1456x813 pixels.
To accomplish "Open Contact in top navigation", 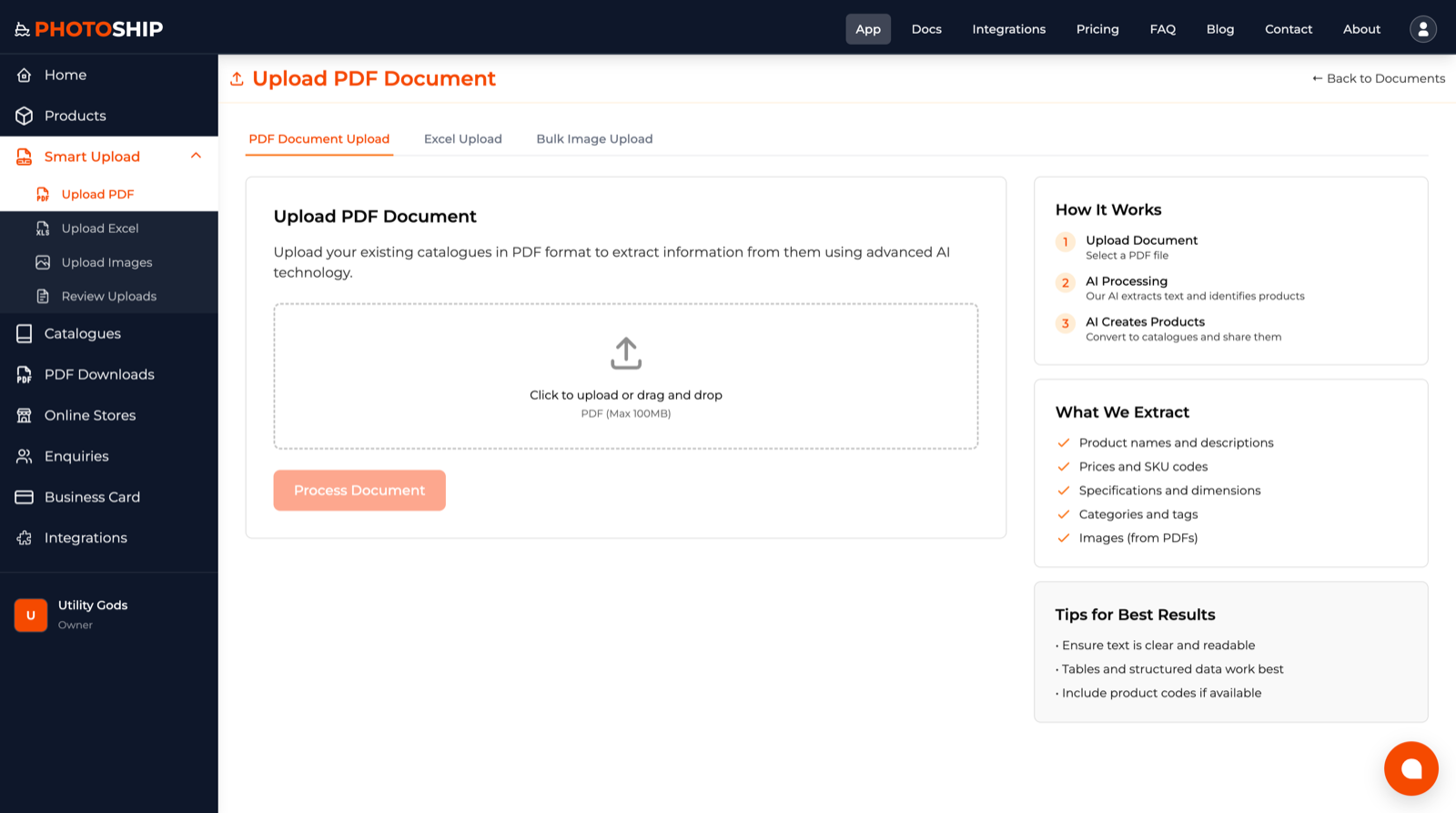I will 1289,29.
